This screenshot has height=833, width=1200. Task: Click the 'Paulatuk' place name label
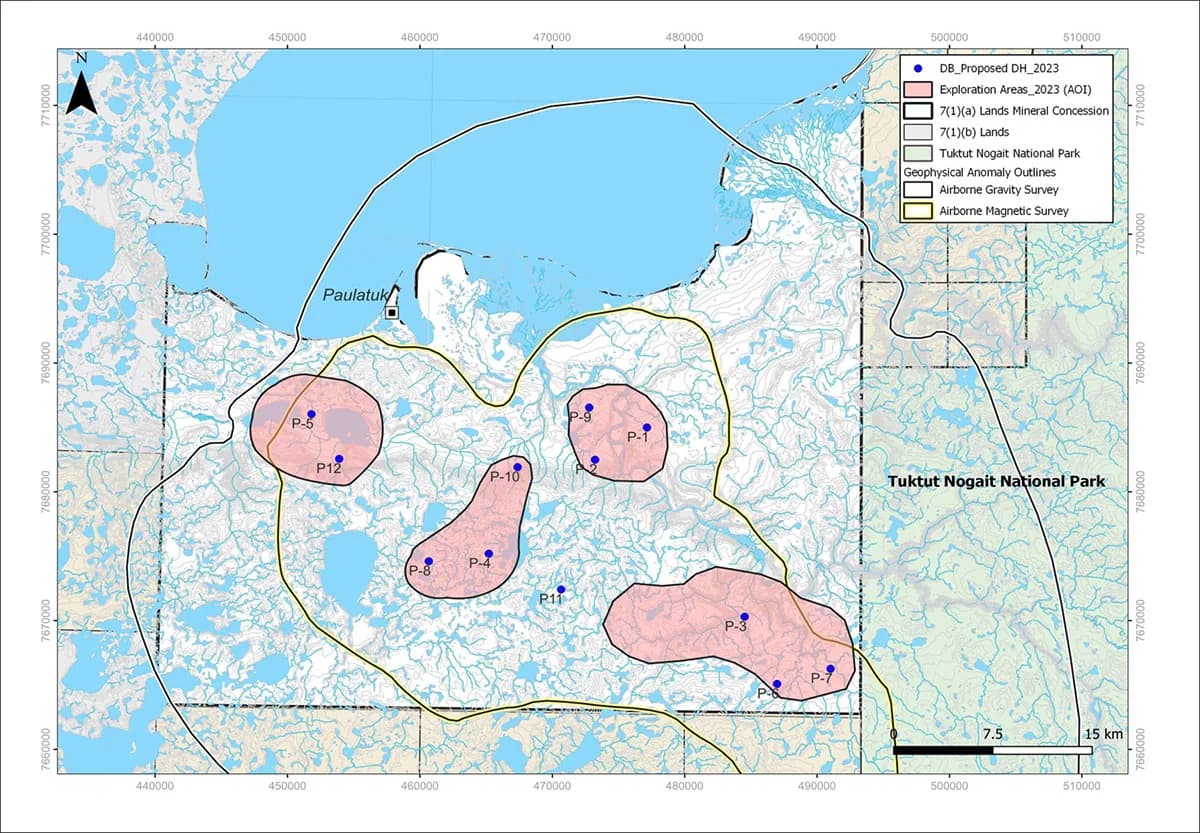[353, 295]
